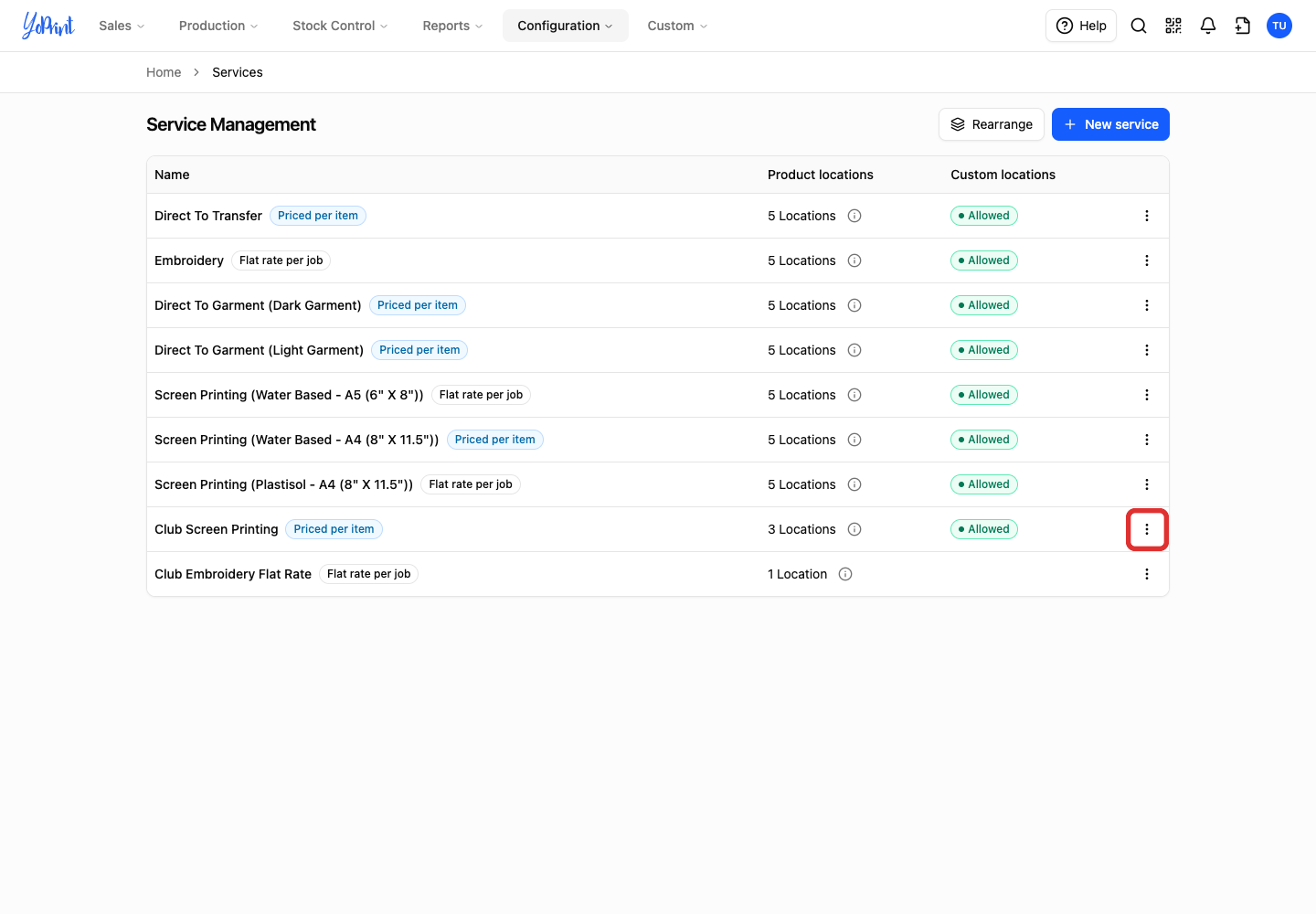Click the Club Embroidery Flat Rate name
This screenshot has height=914, width=1316.
pyautogui.click(x=233, y=574)
